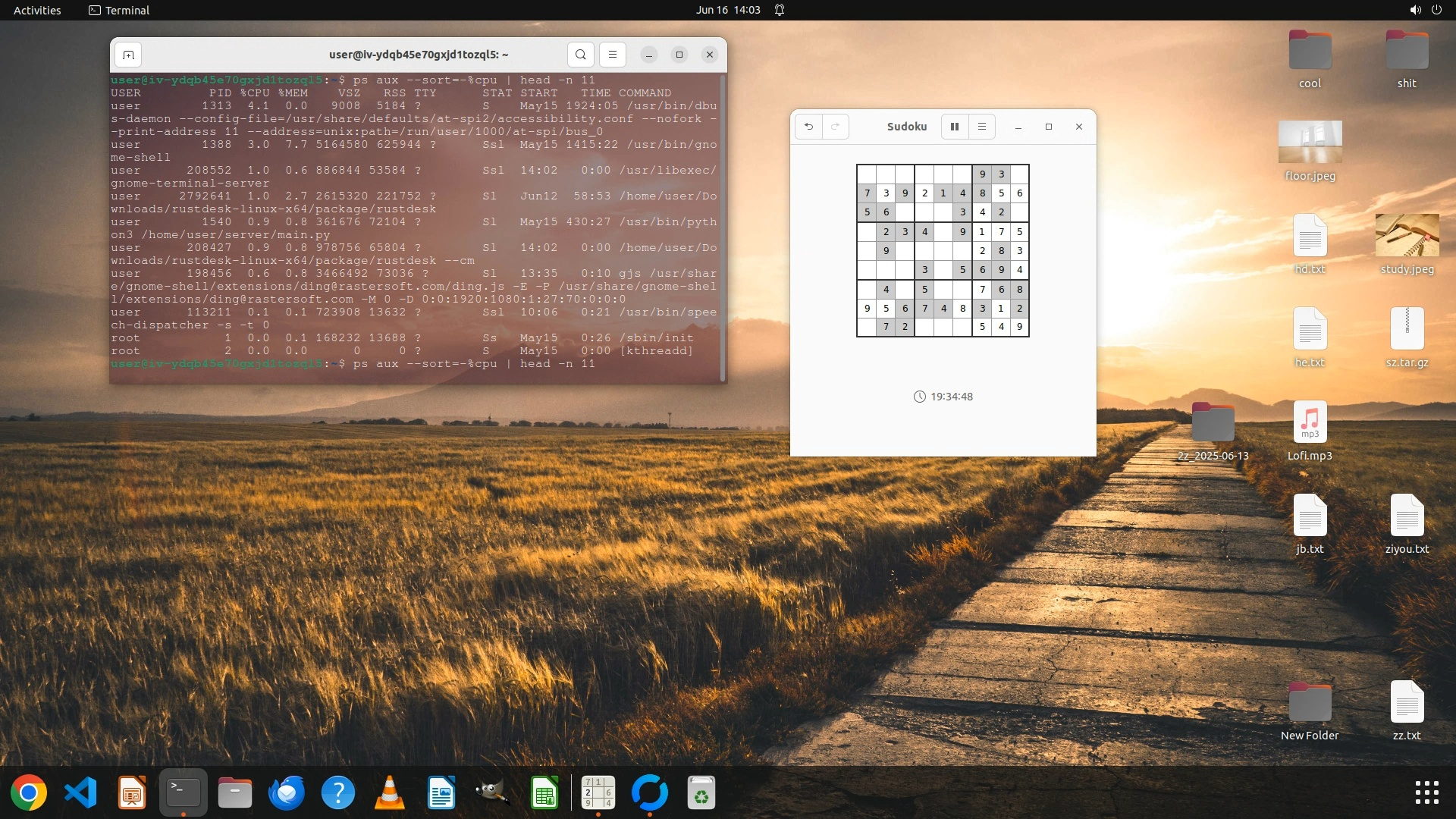Open the Sudoku hamburger menu

pos(982,127)
